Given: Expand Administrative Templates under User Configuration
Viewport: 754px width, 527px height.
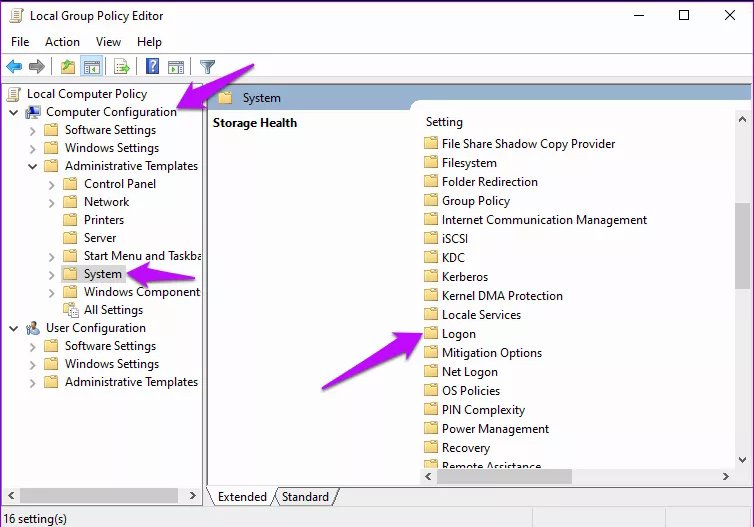Looking at the screenshot, I should [x=32, y=383].
